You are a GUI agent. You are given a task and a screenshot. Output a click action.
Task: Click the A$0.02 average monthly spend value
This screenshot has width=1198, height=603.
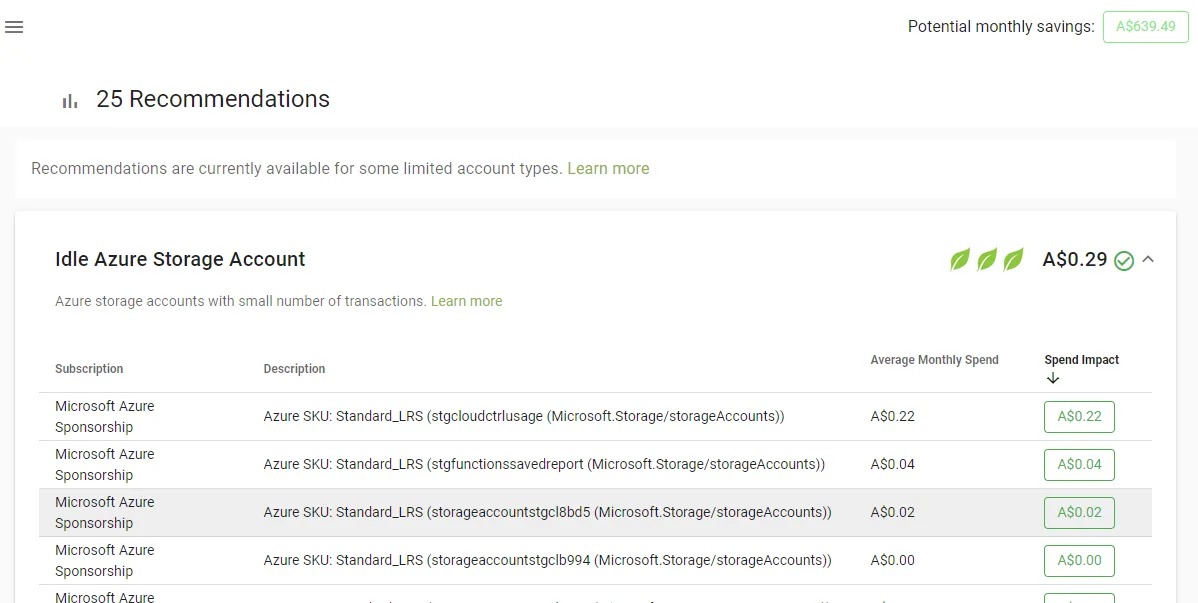click(892, 513)
